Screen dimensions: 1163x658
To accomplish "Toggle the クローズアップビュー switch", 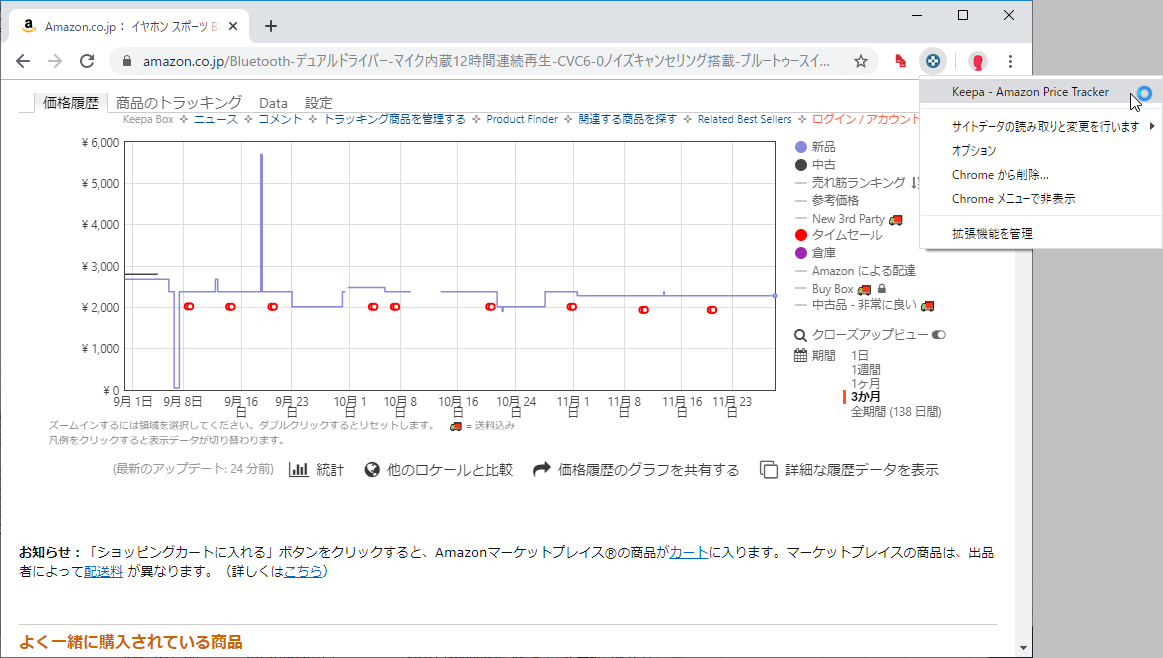I will point(939,335).
